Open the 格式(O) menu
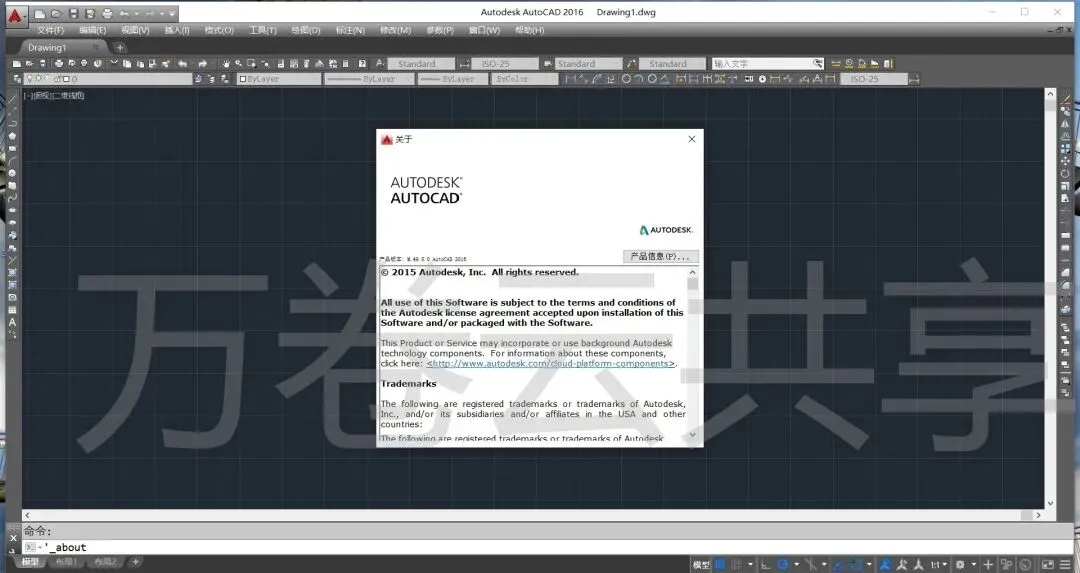Screen dimensions: 1080x573 tap(219, 30)
